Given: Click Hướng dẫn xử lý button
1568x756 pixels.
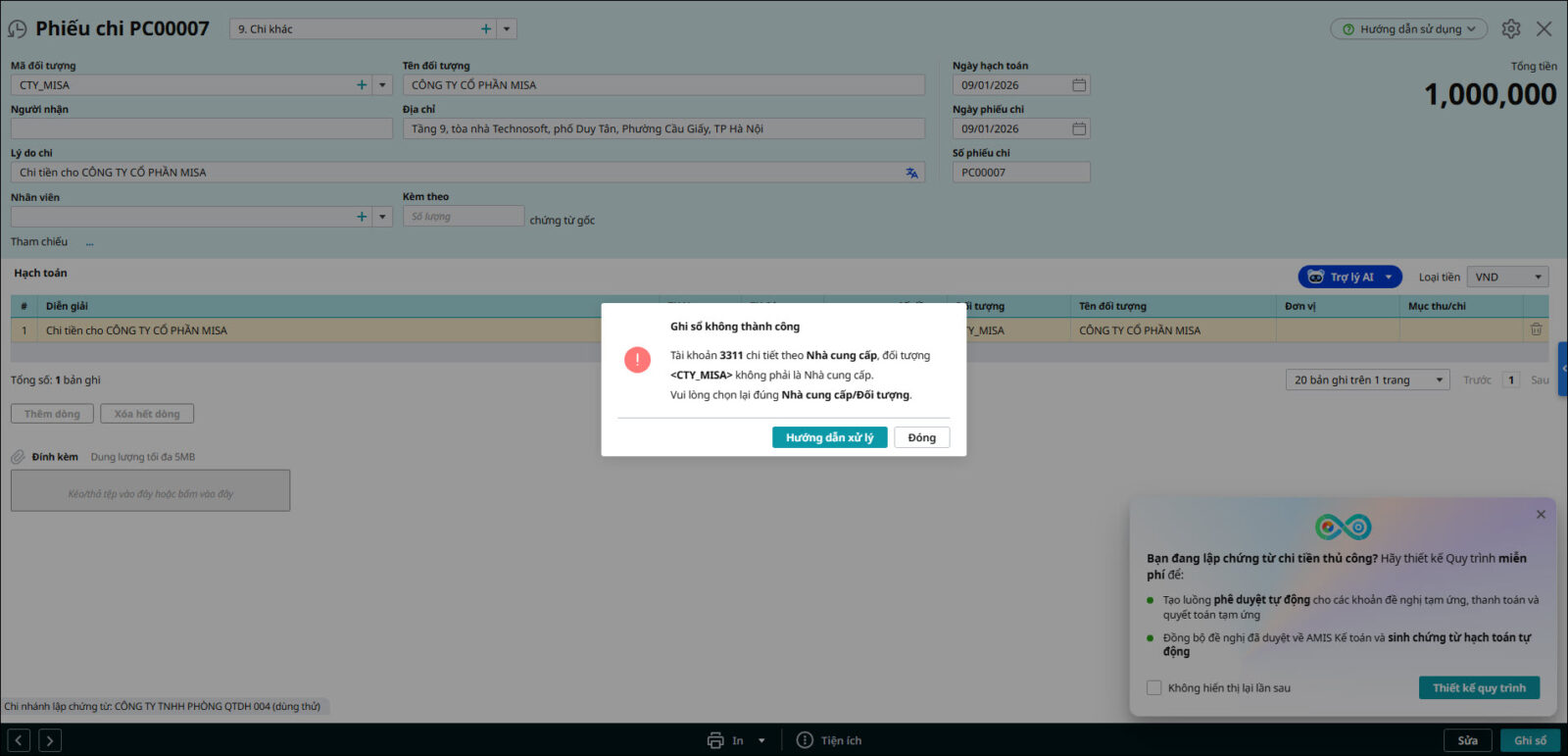Looking at the screenshot, I should click(x=829, y=437).
